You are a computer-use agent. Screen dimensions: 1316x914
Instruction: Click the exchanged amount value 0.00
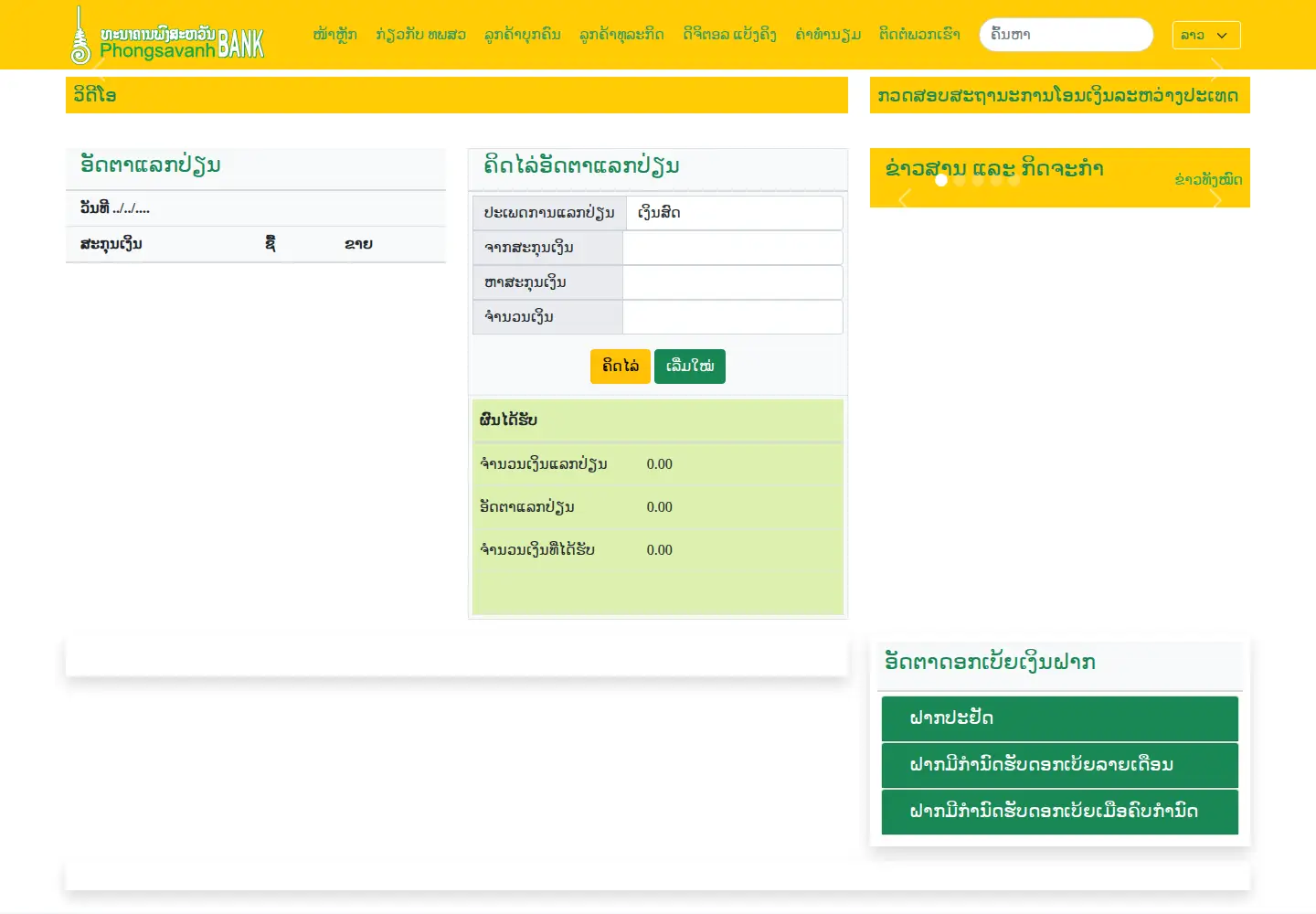pos(659,464)
